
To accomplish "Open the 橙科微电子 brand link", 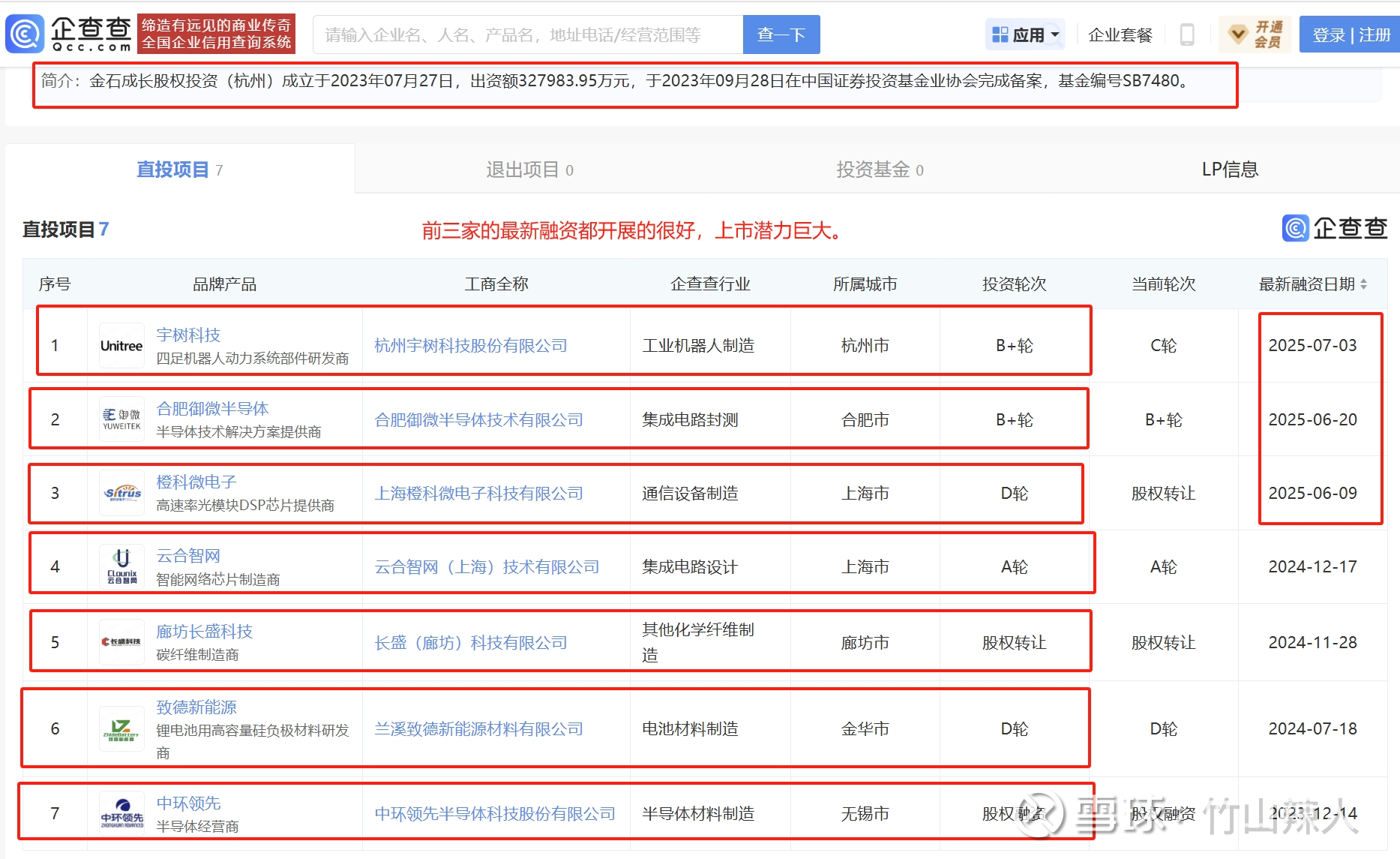I will (x=196, y=482).
